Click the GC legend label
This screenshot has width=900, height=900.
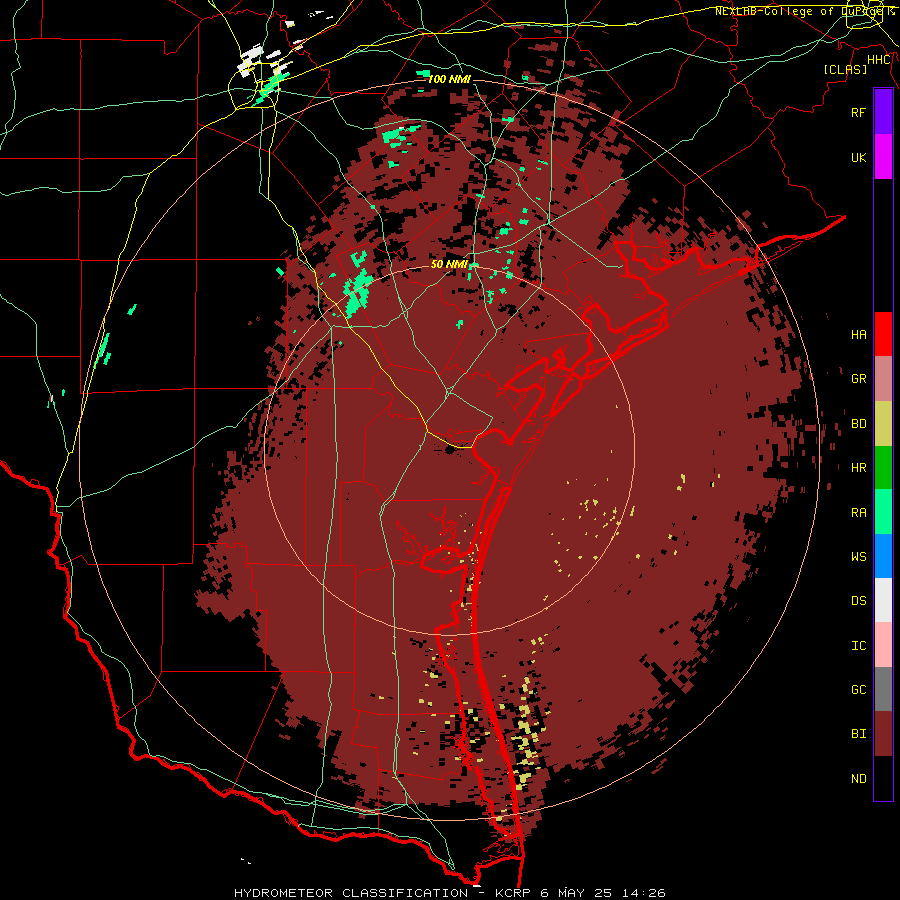858,690
